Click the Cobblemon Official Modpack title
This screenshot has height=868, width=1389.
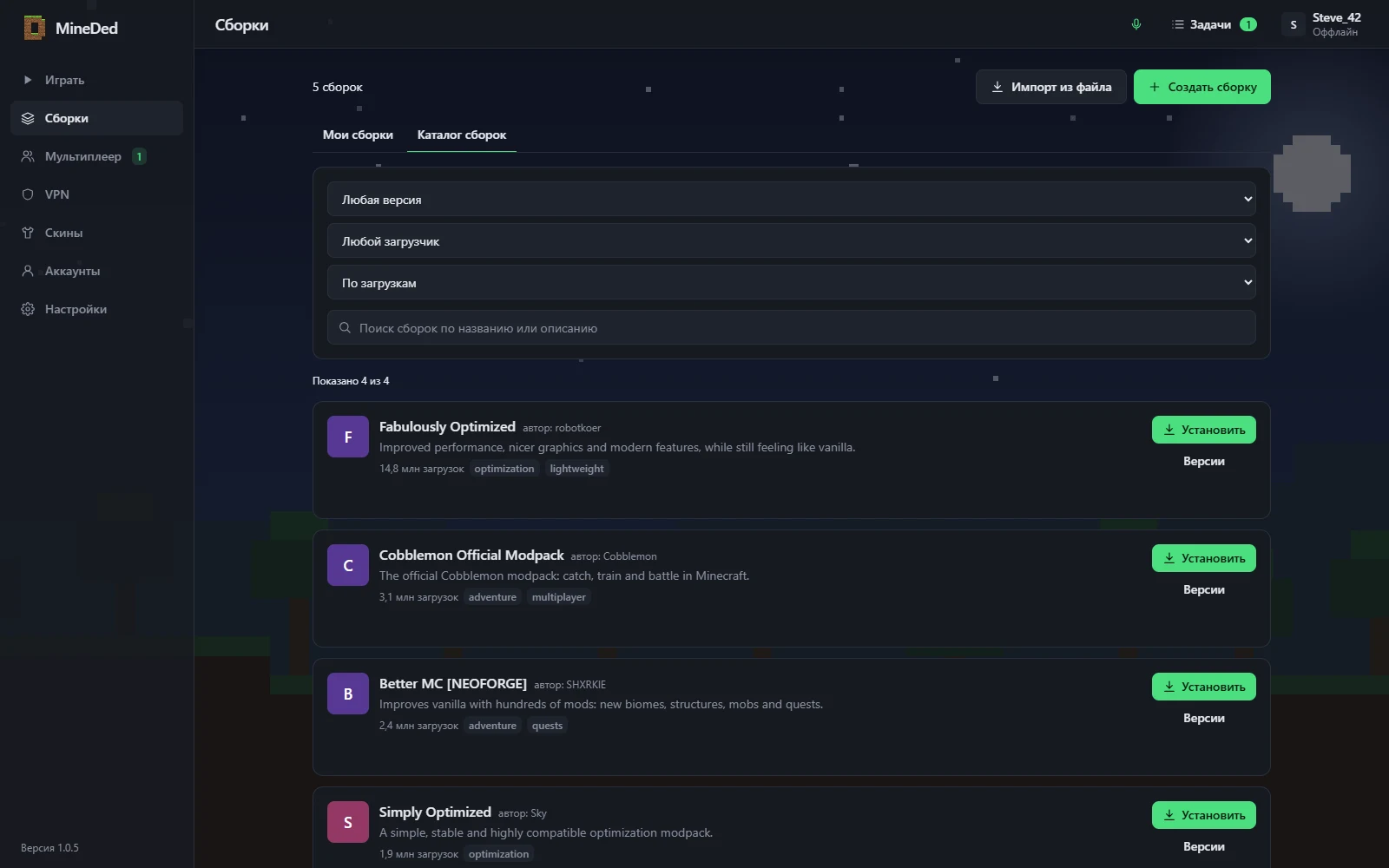[x=471, y=555]
